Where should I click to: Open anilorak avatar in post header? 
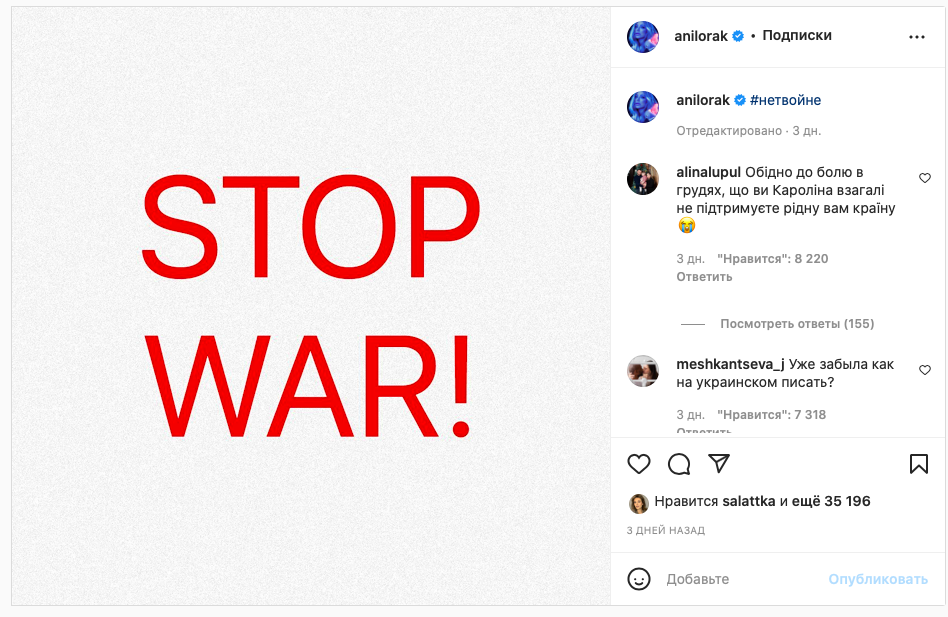643,37
